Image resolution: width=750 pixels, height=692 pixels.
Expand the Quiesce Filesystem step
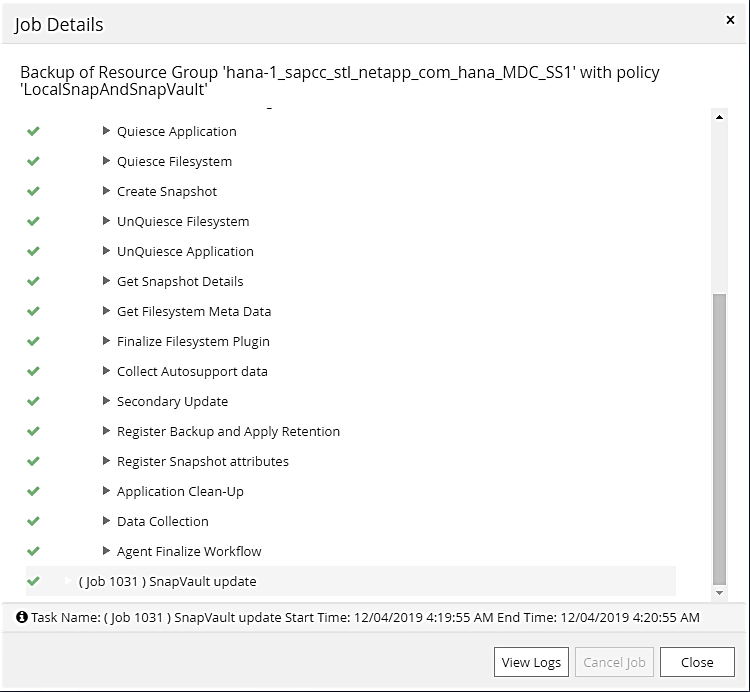click(107, 161)
